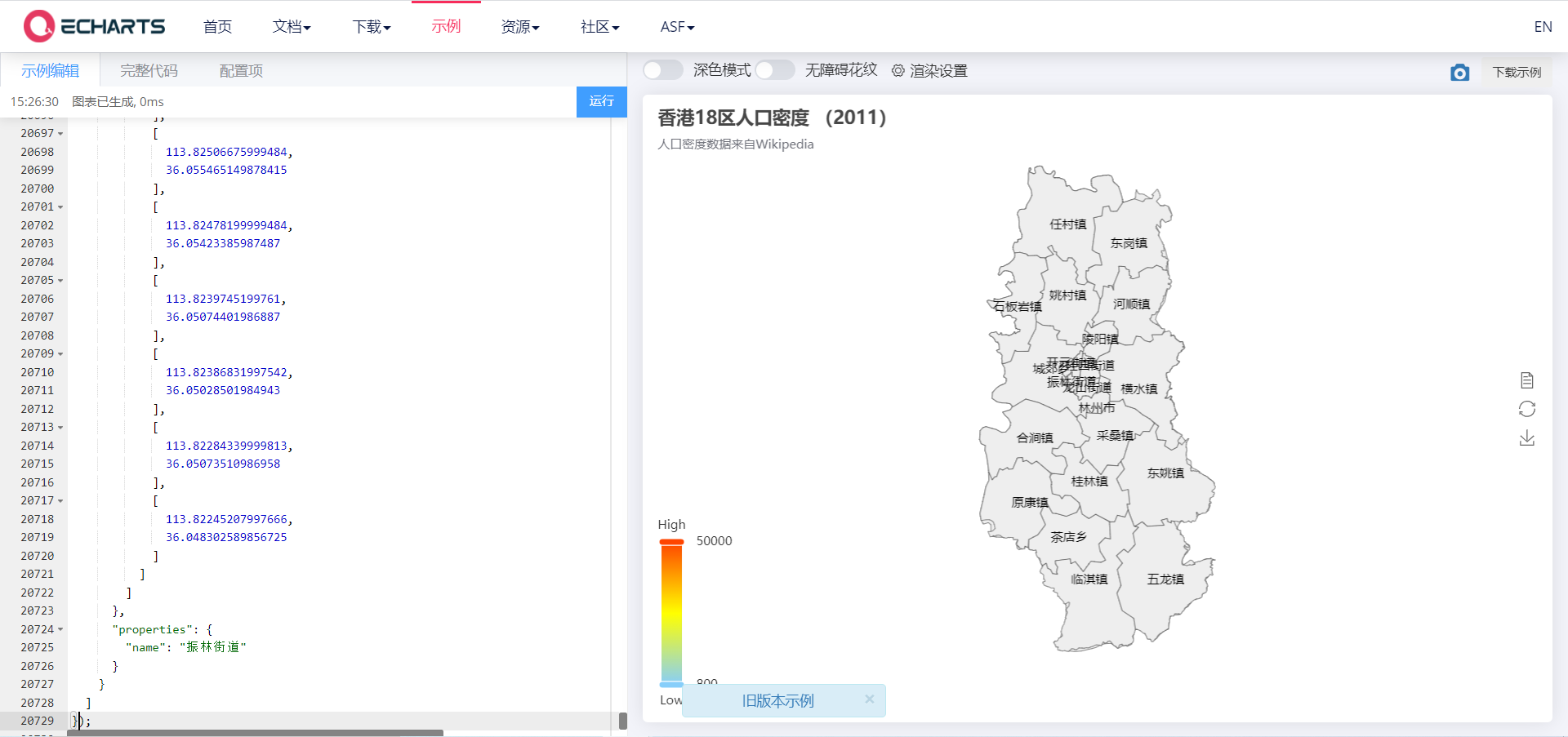
Task: Click the camera screenshot icon
Action: pyautogui.click(x=1460, y=73)
